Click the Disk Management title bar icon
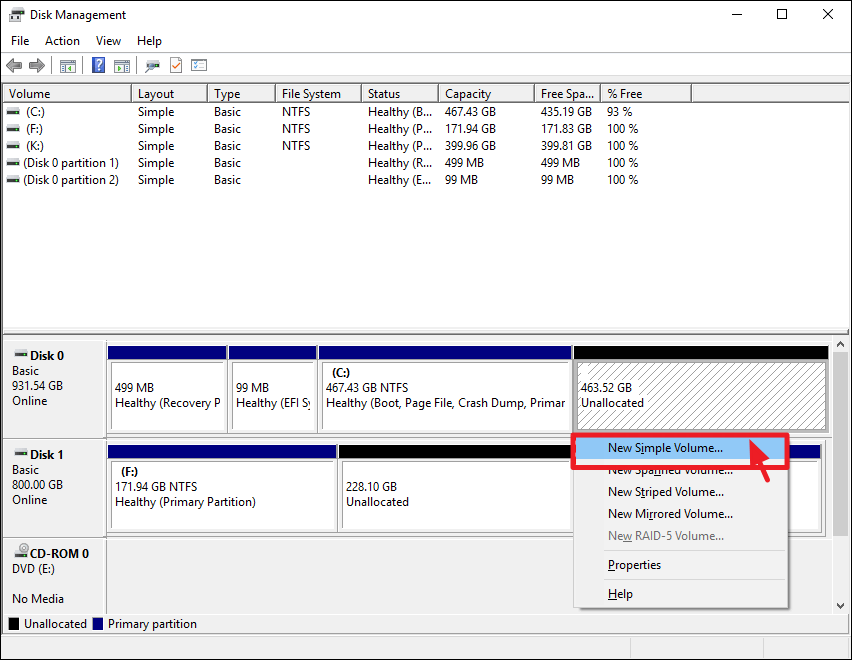This screenshot has width=852, height=660. point(16,15)
